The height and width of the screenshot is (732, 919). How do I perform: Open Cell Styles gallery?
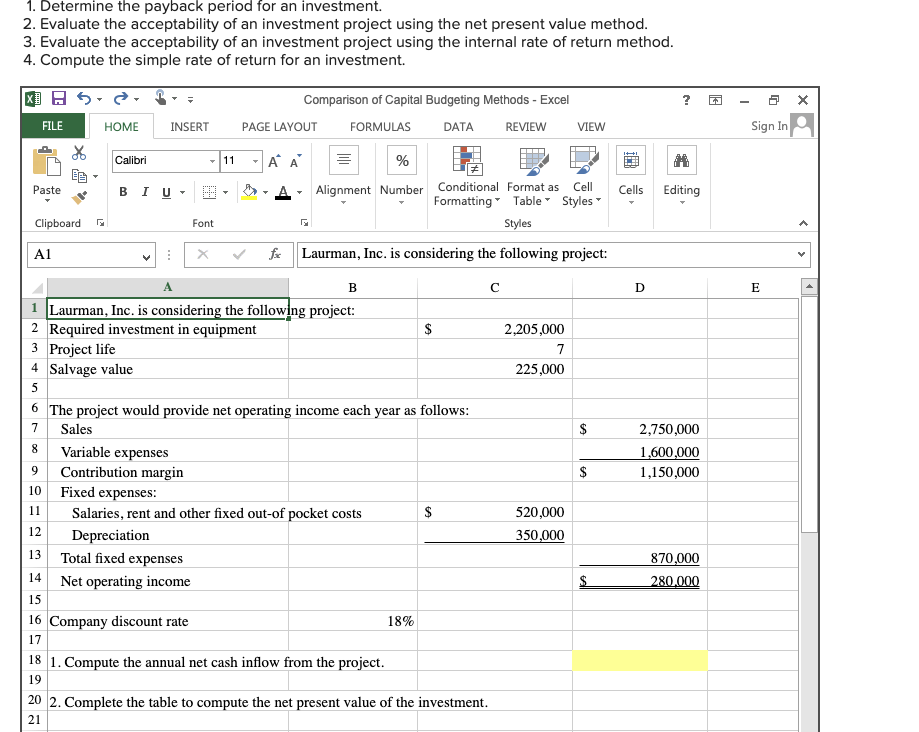(583, 176)
